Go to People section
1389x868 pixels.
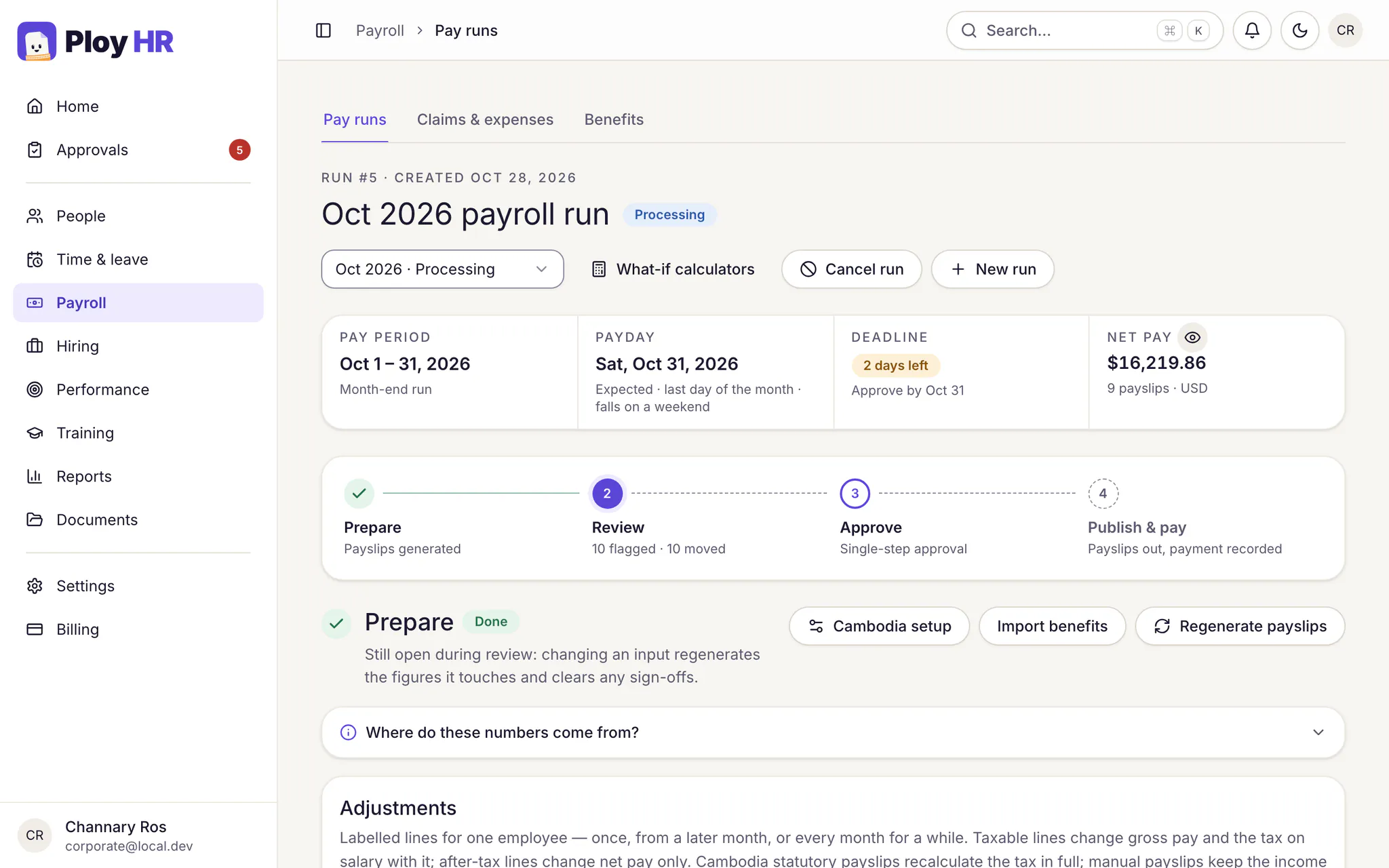[x=138, y=216]
